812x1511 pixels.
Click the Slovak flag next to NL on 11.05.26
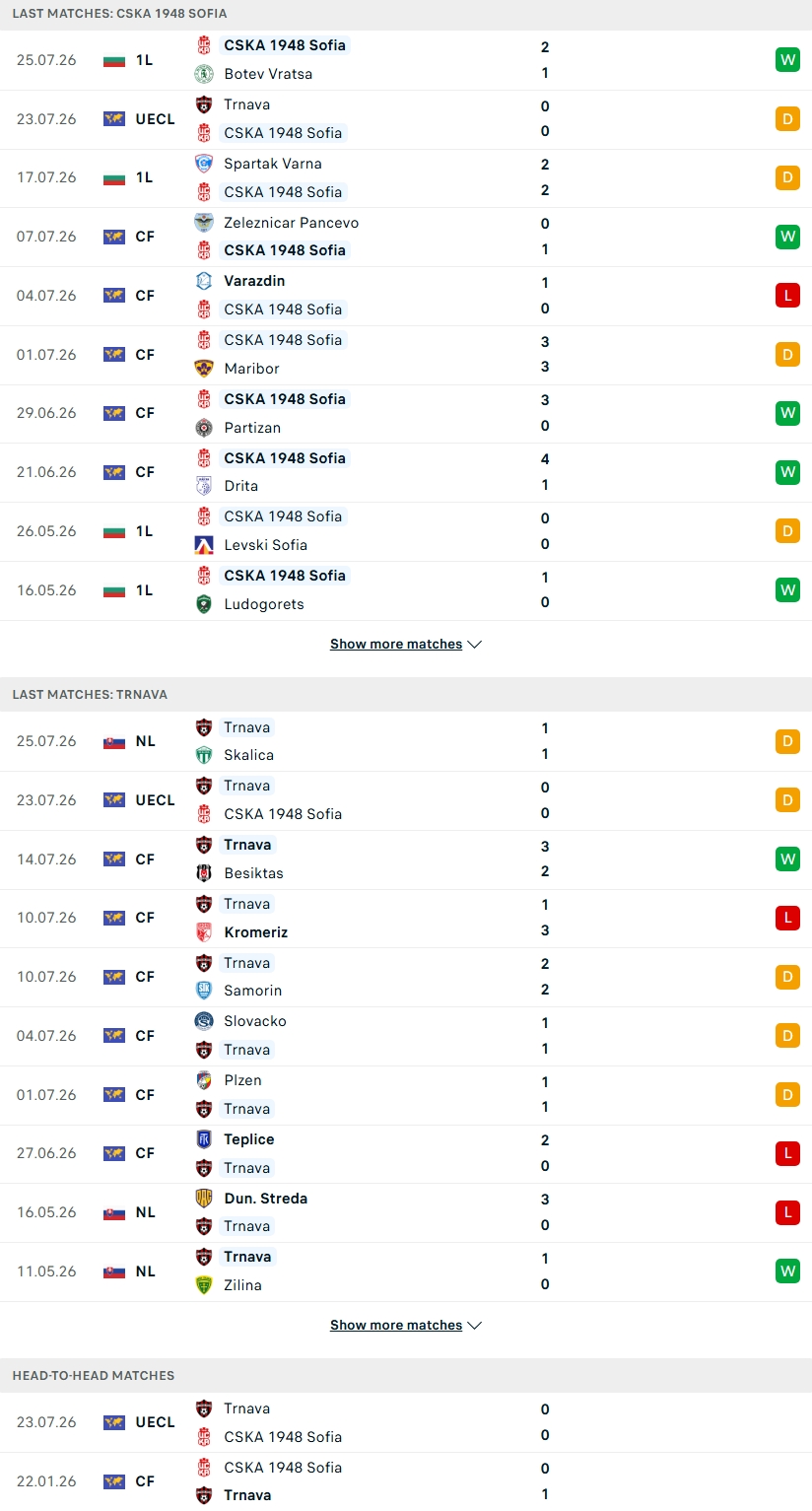click(x=114, y=1271)
